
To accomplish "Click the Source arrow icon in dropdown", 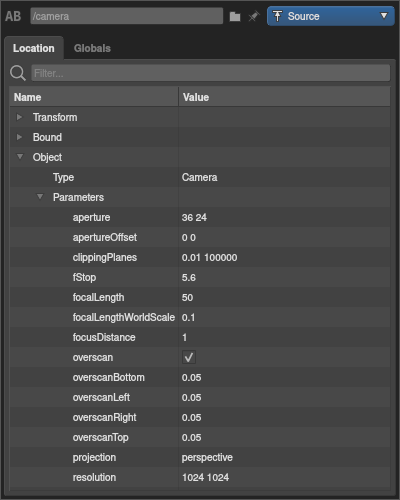I will [277, 16].
